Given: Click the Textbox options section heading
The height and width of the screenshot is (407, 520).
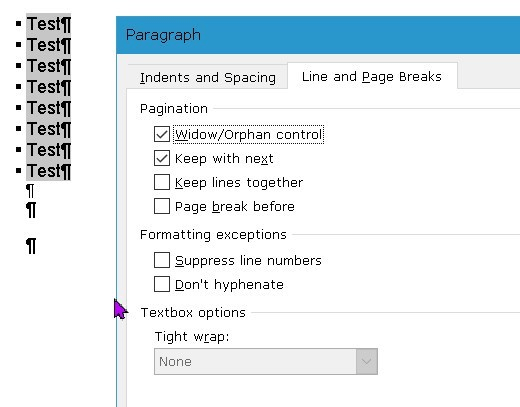Looking at the screenshot, I should [x=193, y=313].
